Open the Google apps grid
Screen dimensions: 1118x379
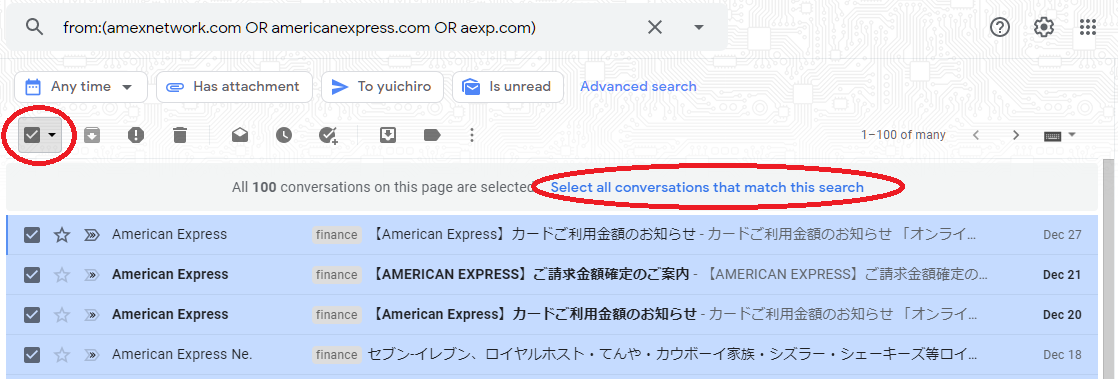(1088, 27)
